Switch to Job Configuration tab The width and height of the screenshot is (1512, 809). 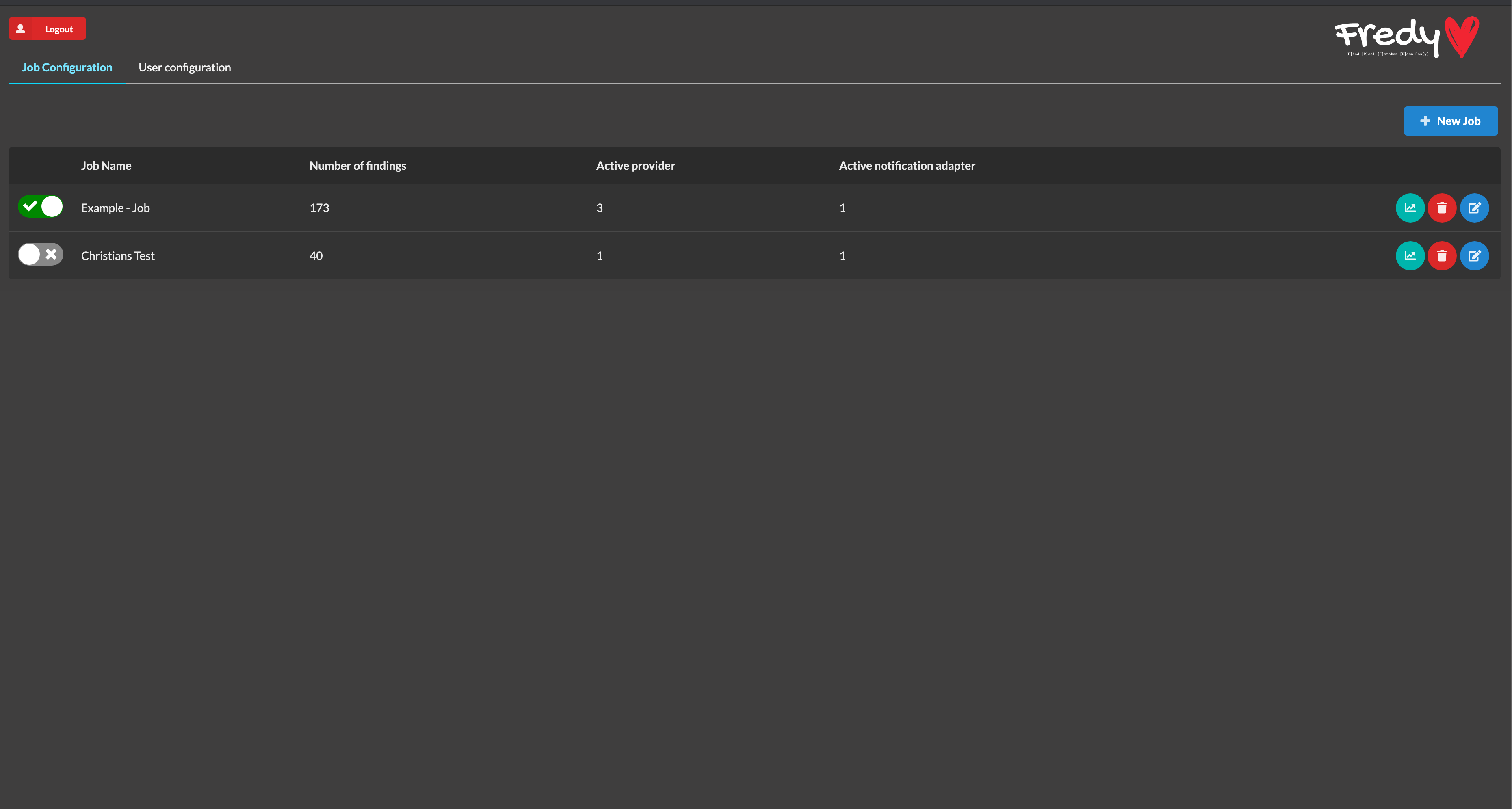coord(67,67)
